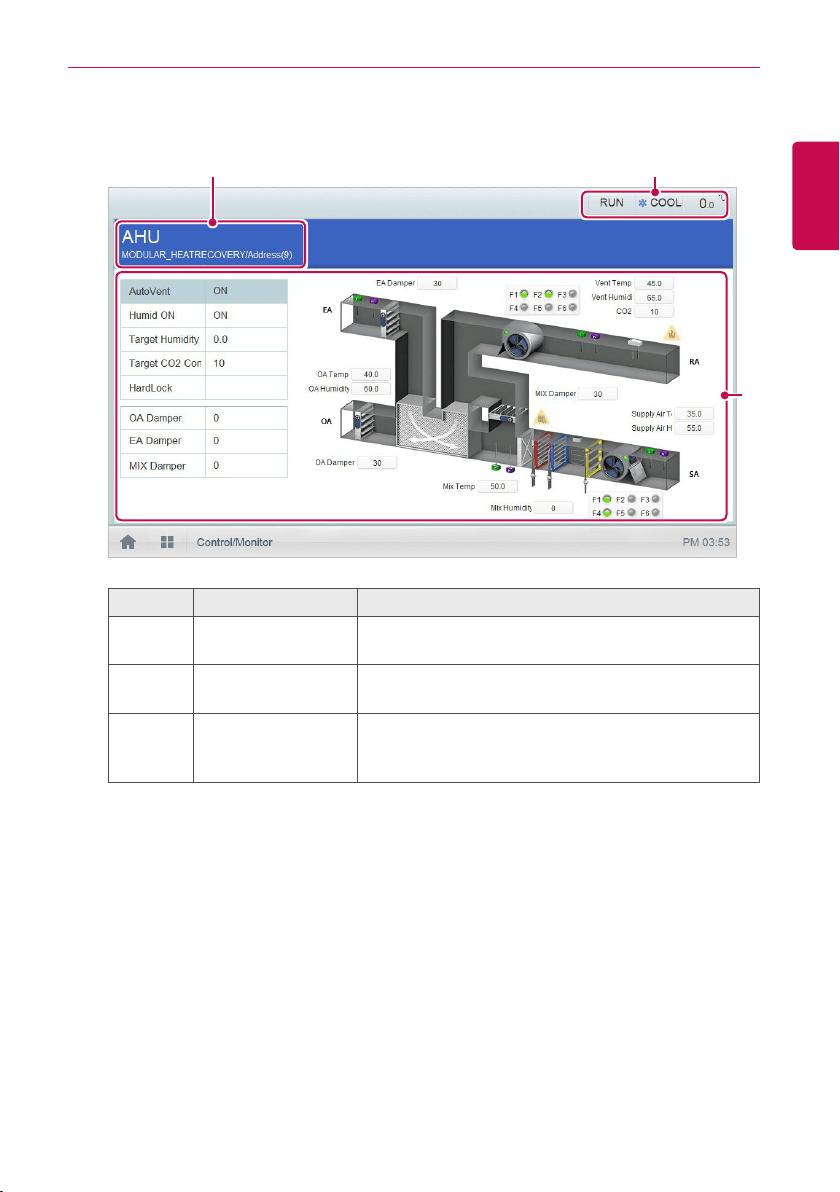Click the EA Damper value field showing 30
Screen dimensions: 840x1192
pos(438,284)
